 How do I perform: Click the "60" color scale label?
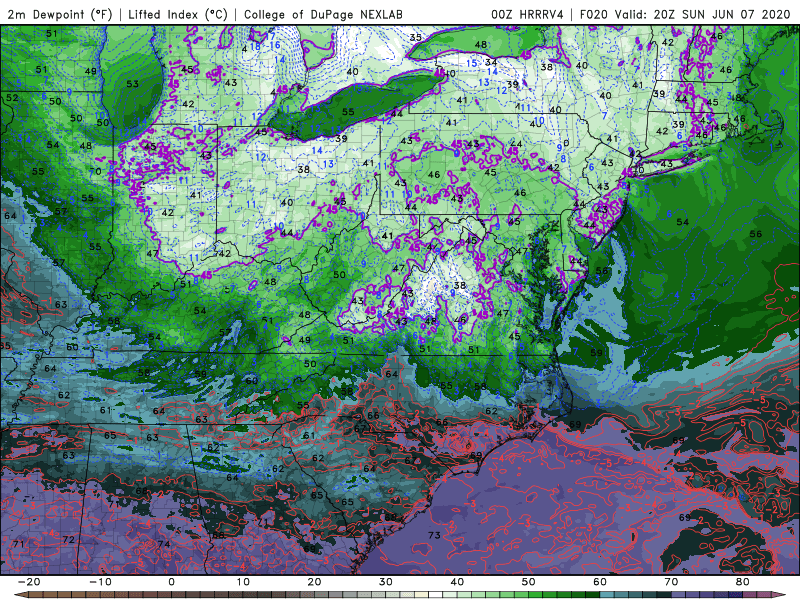[600, 582]
